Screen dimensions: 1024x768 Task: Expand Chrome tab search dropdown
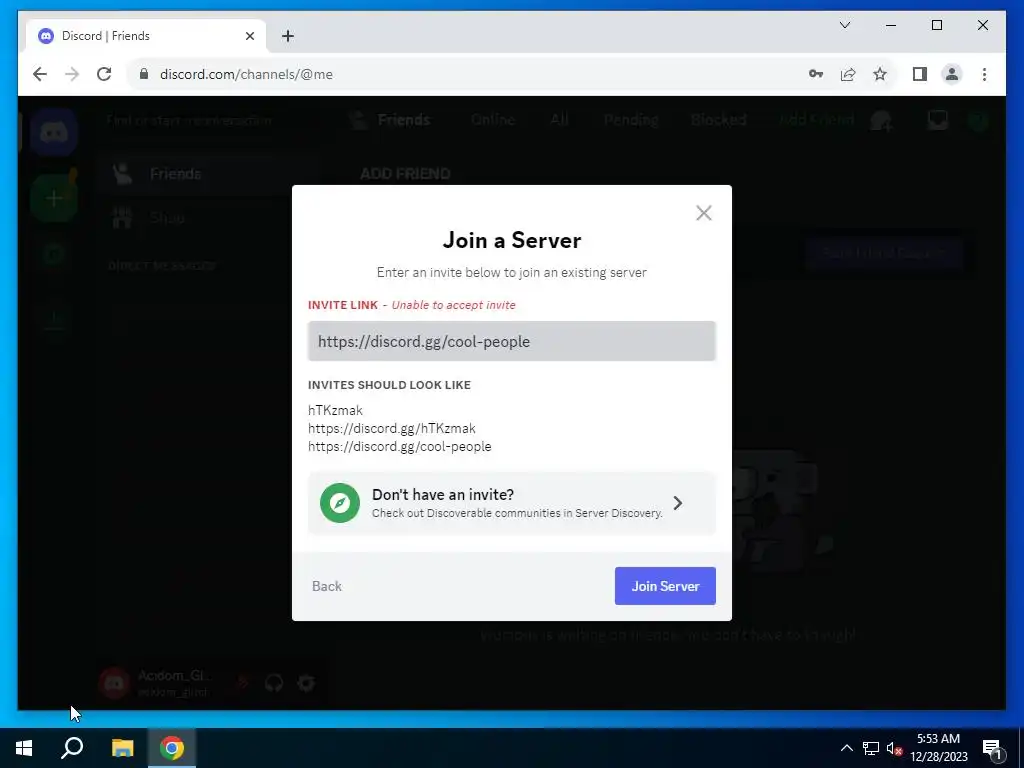(x=844, y=25)
